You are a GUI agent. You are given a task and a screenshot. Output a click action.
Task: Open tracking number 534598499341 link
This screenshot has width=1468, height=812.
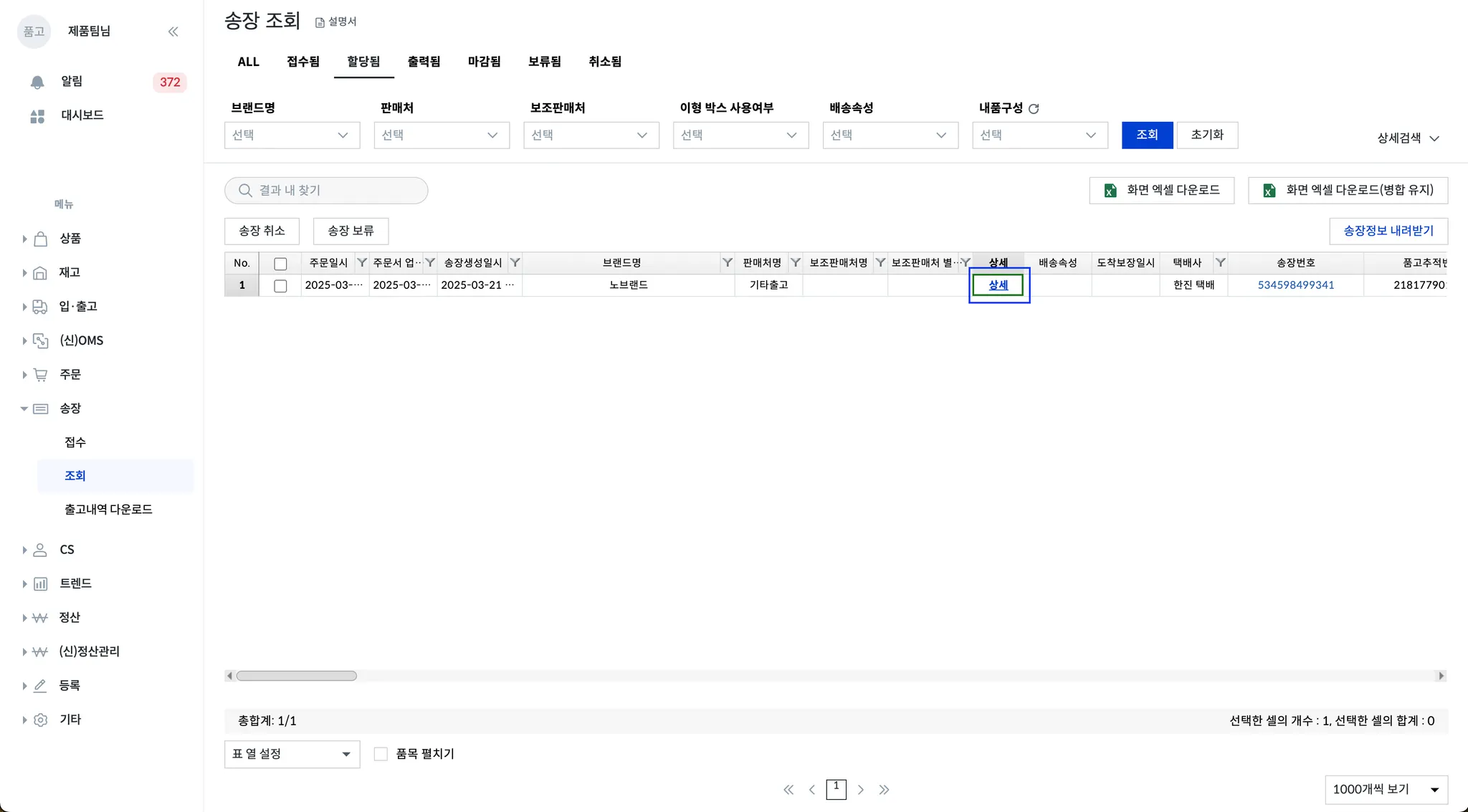(1295, 285)
